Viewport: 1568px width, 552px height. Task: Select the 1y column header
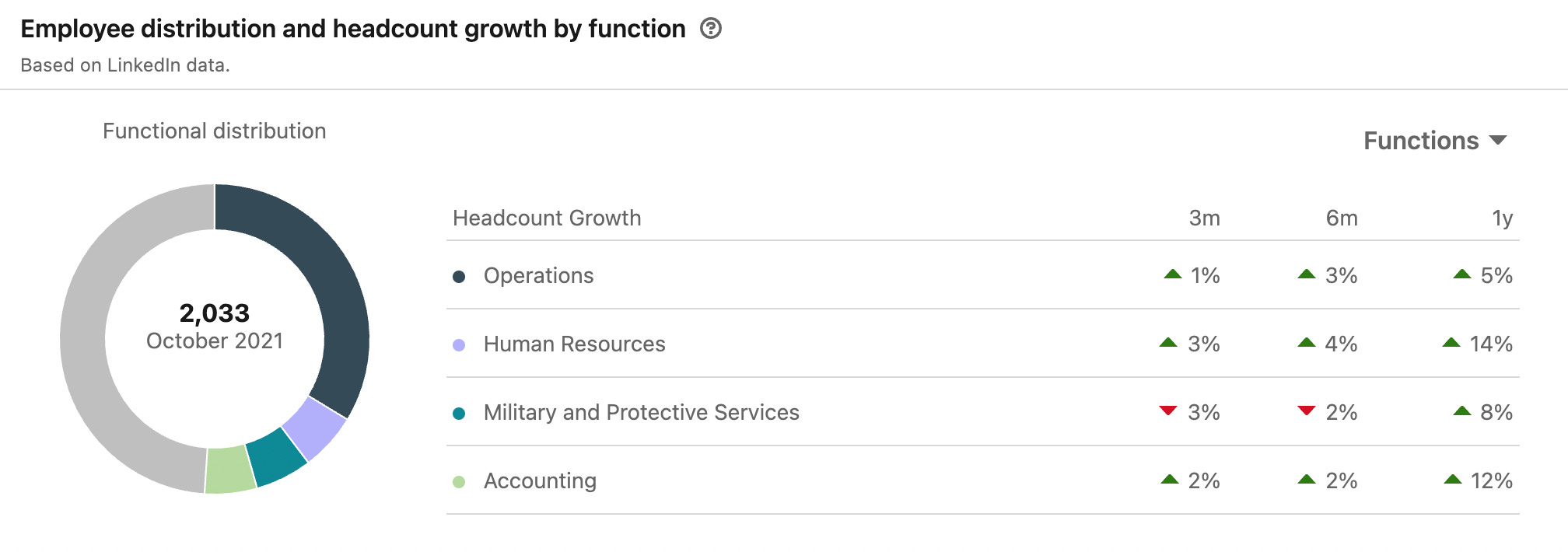coord(1502,218)
